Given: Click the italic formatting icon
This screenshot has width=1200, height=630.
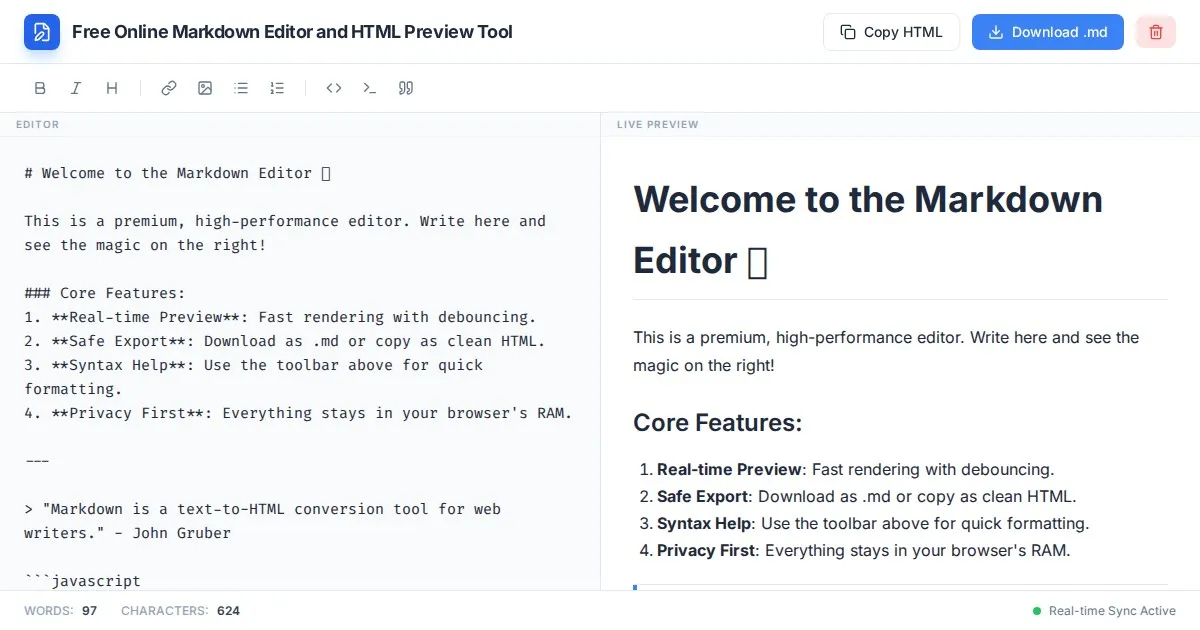Looking at the screenshot, I should 76,88.
